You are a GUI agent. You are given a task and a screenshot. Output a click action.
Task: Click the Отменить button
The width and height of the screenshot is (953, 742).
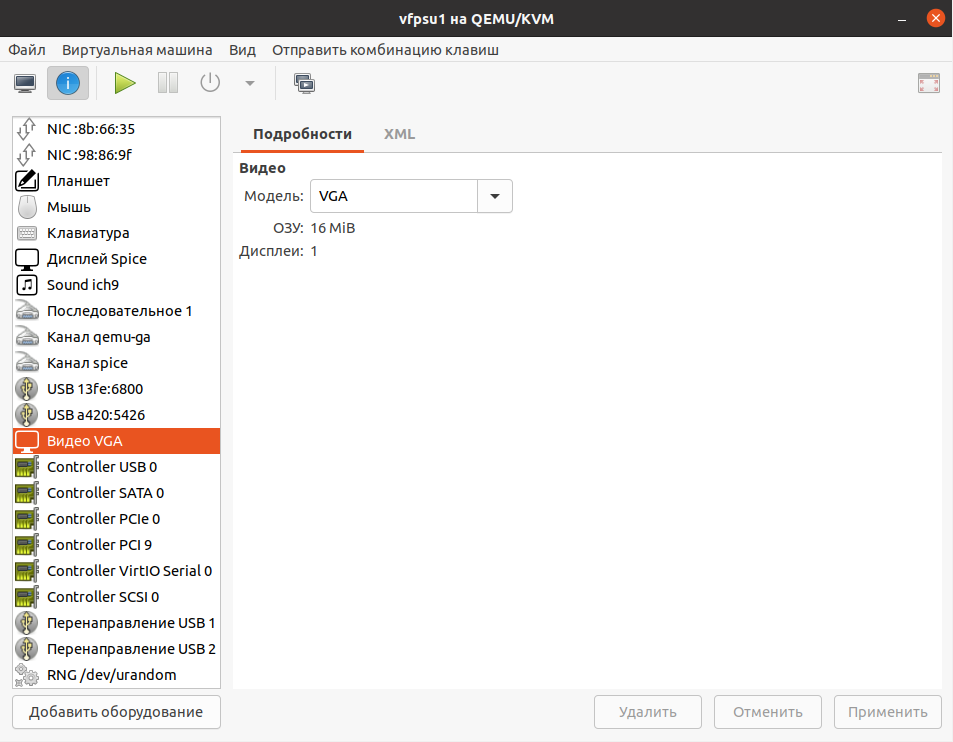(768, 712)
